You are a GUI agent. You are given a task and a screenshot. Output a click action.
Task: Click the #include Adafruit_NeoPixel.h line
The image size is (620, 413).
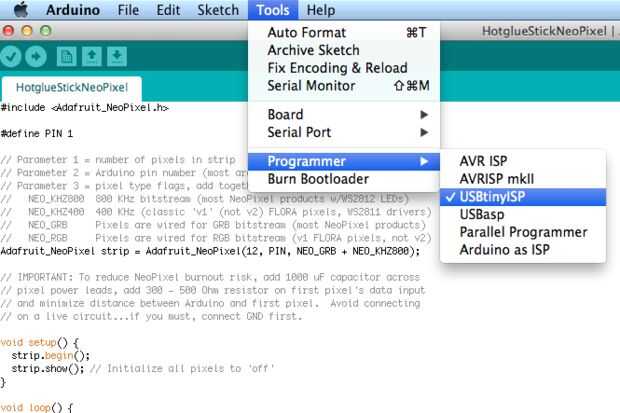pyautogui.click(x=85, y=108)
